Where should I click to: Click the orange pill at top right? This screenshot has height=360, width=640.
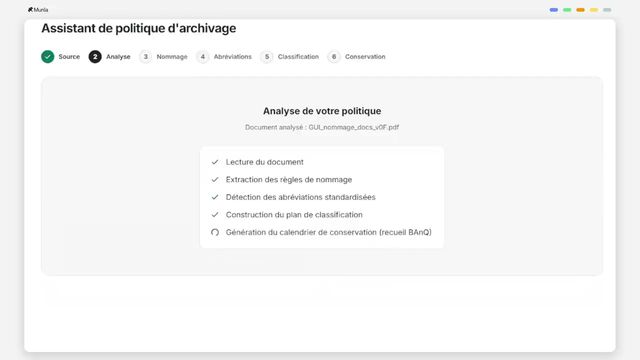click(x=580, y=10)
